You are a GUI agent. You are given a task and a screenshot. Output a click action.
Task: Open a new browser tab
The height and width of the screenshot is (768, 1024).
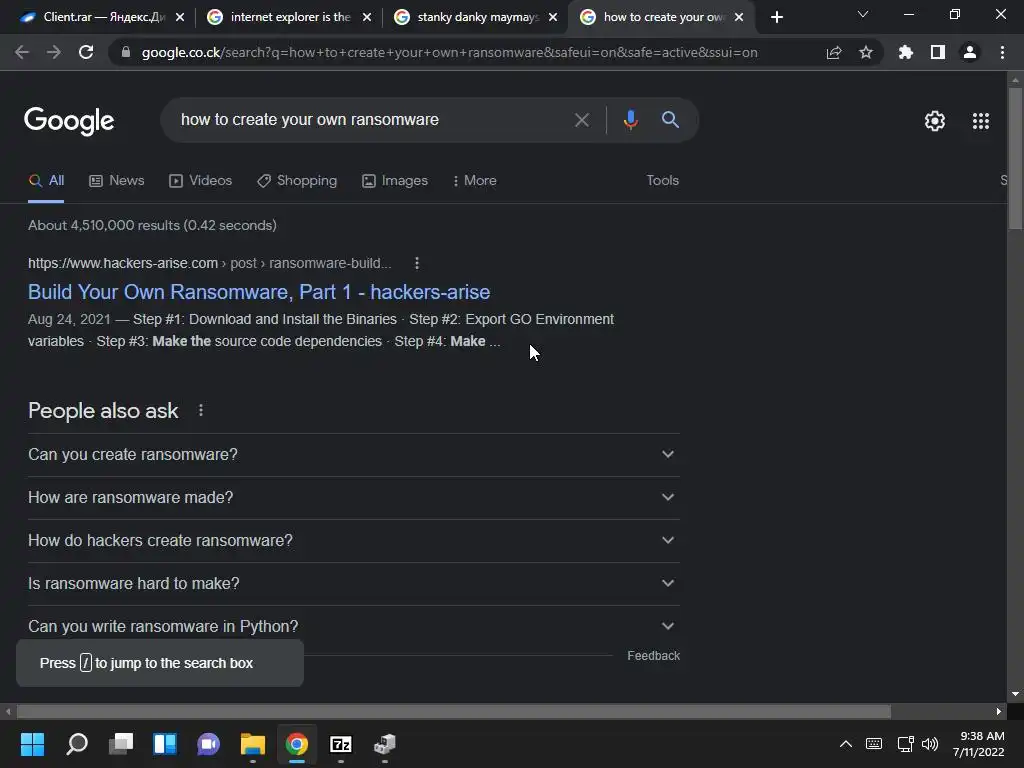point(776,17)
